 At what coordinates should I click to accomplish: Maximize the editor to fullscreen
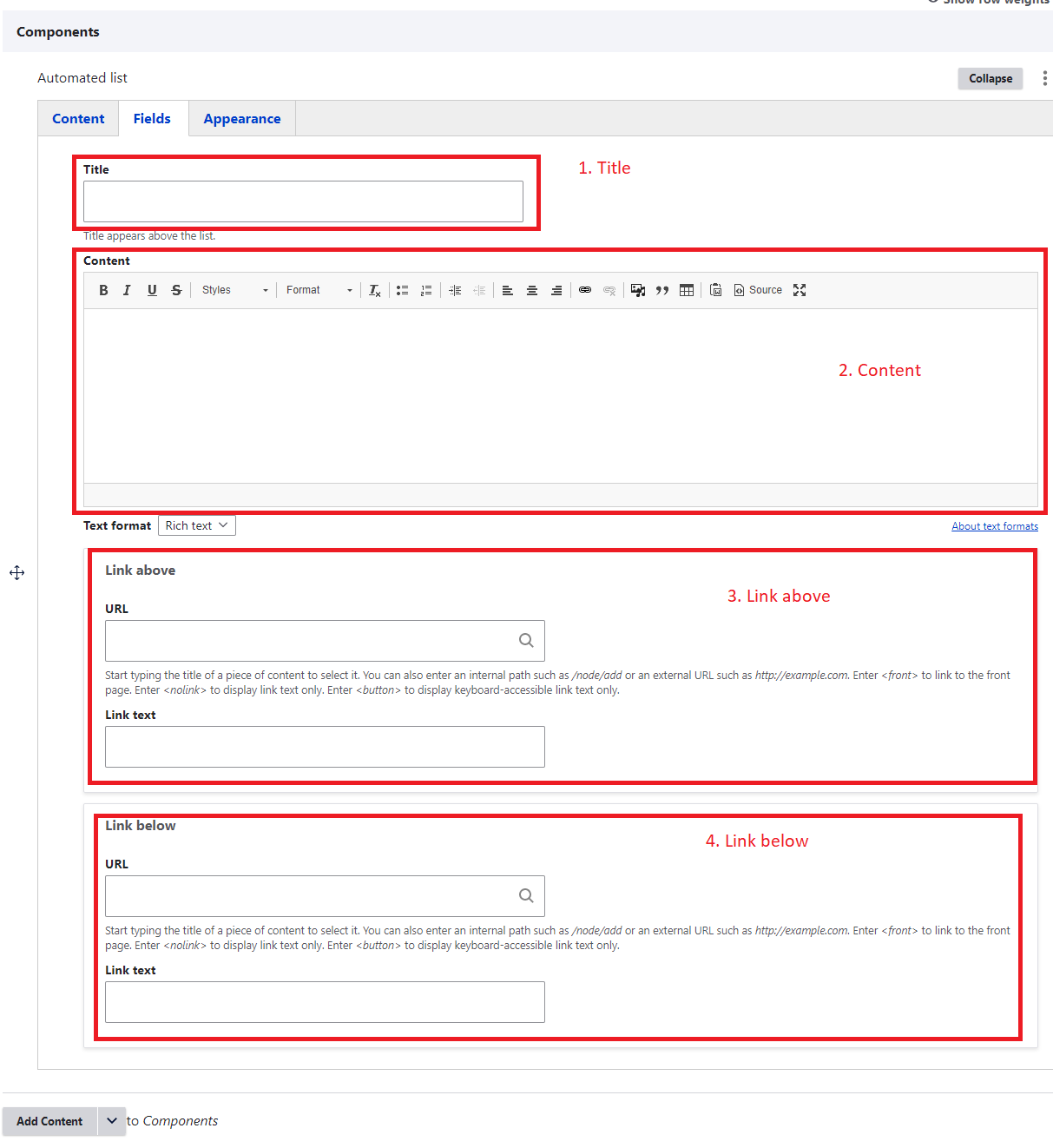coord(800,290)
